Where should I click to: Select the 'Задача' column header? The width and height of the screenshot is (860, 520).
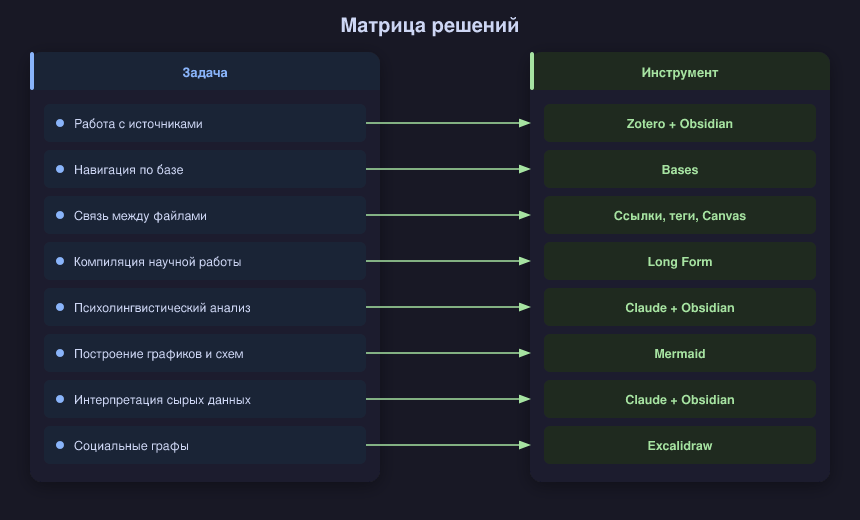205,72
